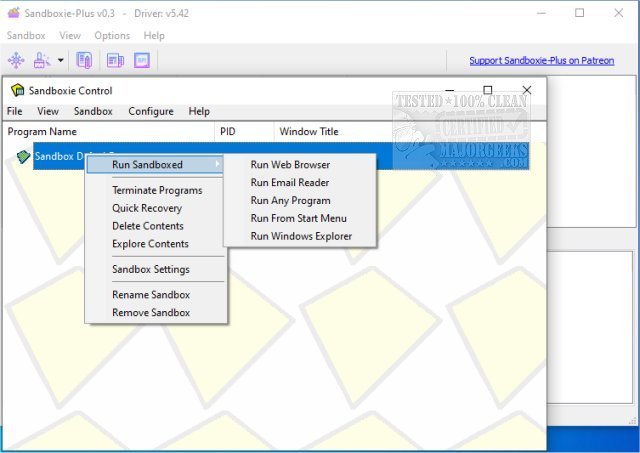This screenshot has width=640, height=453.
Task: Open the Configure menu in Sandboxie Control
Action: 151,111
